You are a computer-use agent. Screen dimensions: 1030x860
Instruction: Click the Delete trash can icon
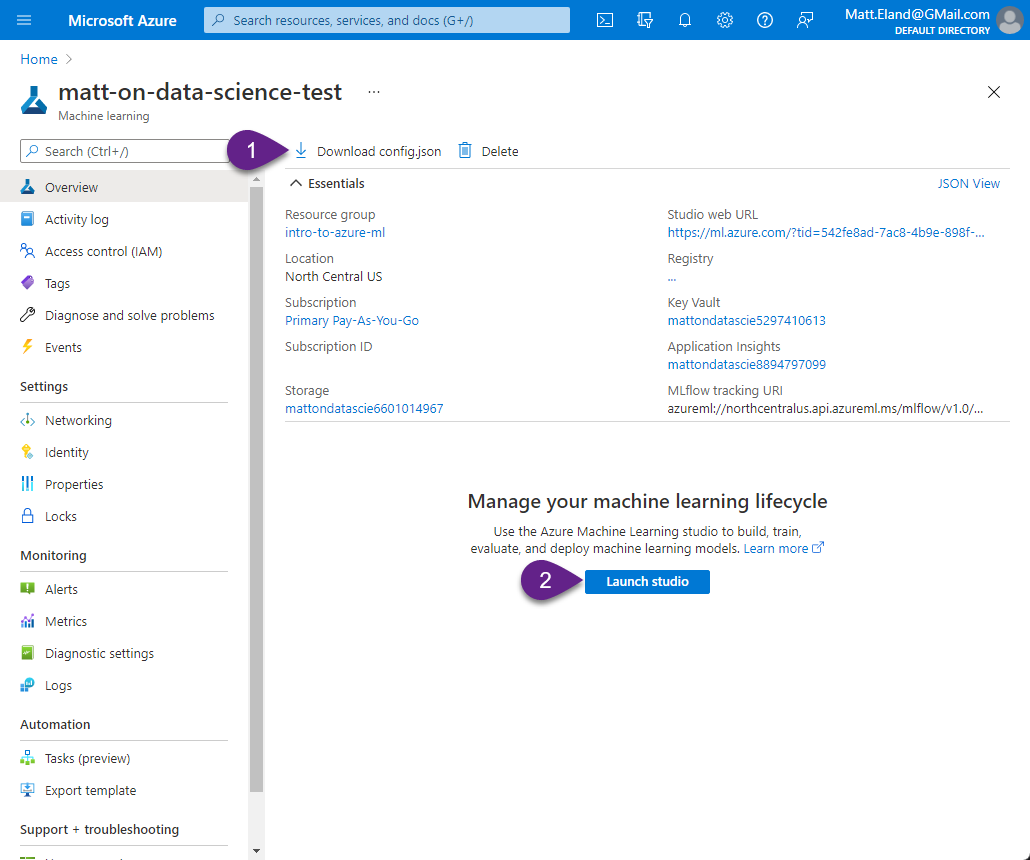pyautogui.click(x=465, y=151)
